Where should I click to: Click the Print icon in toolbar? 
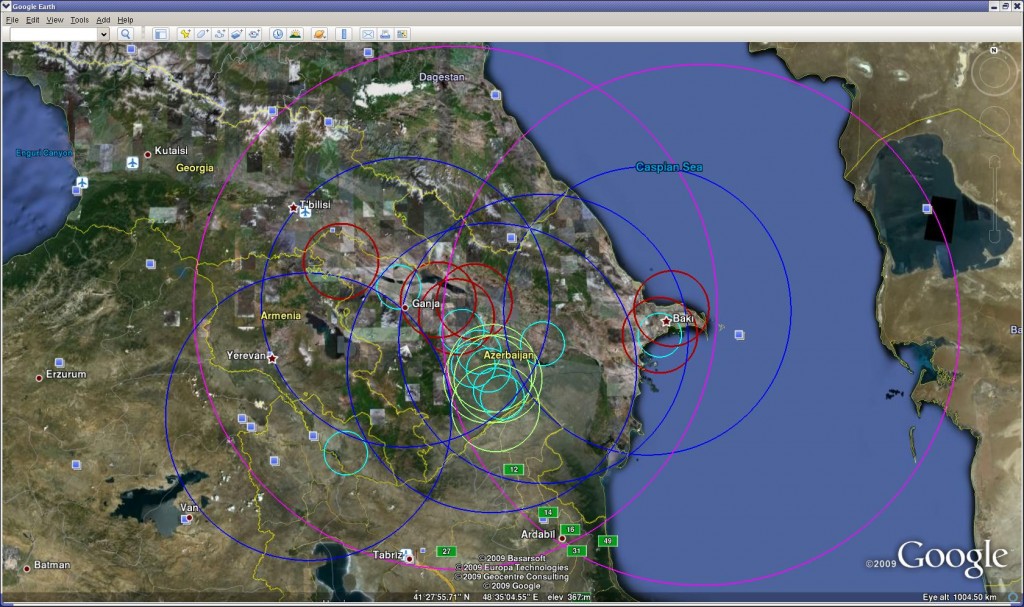pos(385,34)
